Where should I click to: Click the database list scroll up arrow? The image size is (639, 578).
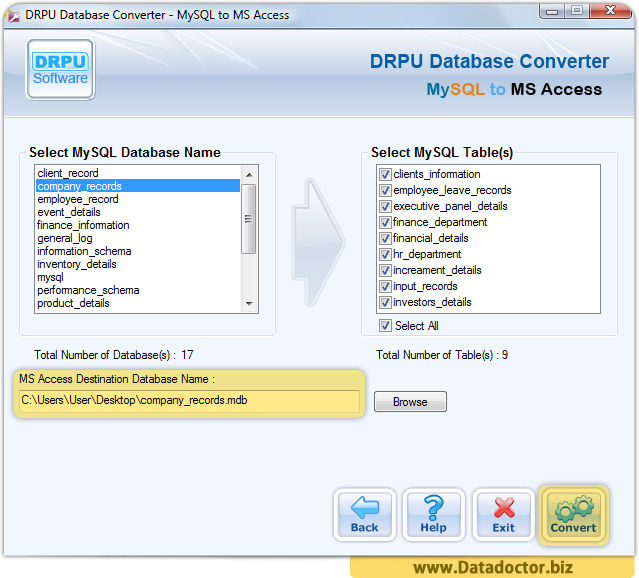[249, 174]
